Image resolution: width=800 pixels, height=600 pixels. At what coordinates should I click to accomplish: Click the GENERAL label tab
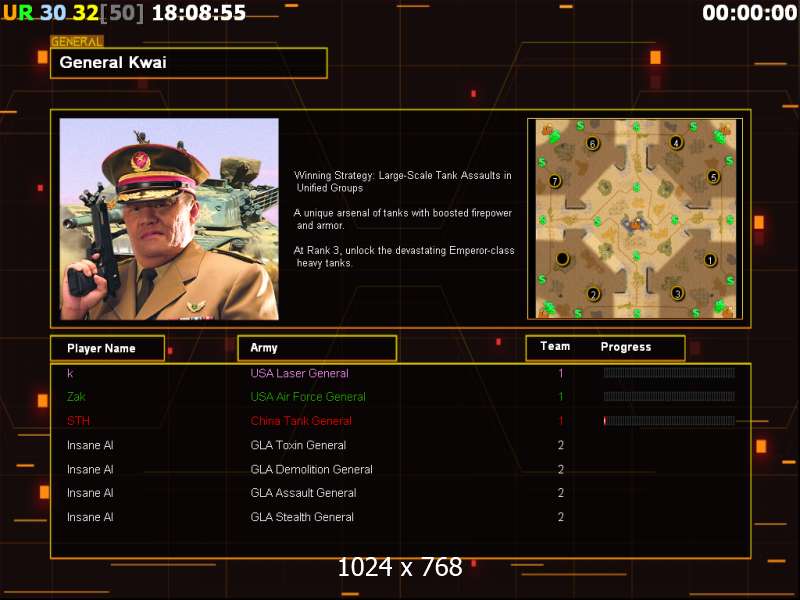[77, 41]
